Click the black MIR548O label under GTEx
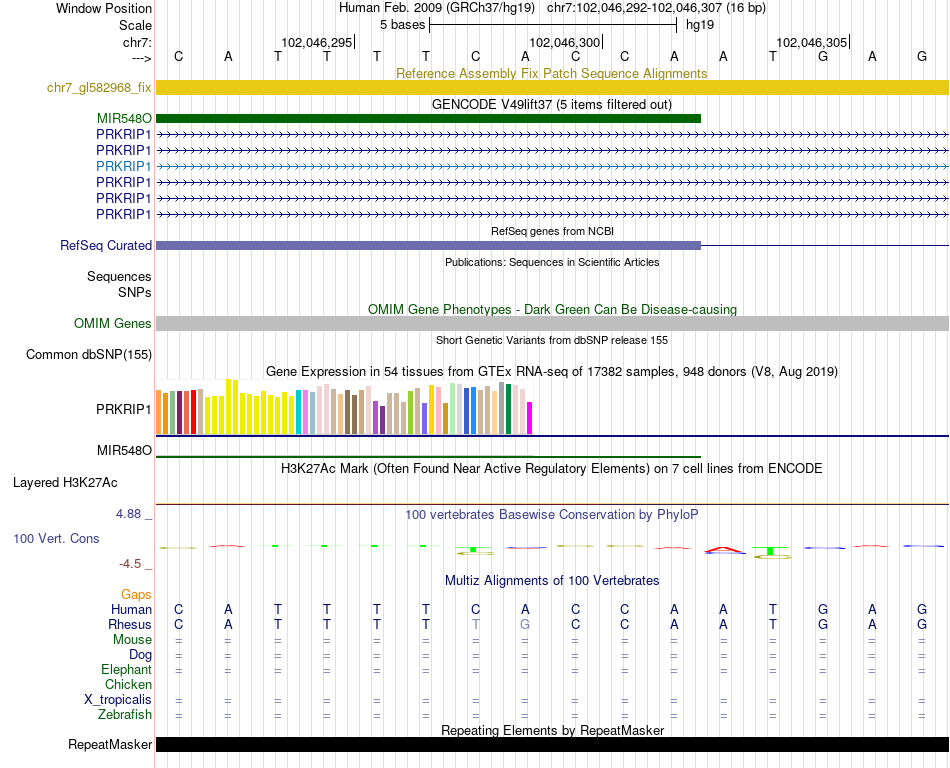This screenshot has width=950, height=768. point(124,451)
